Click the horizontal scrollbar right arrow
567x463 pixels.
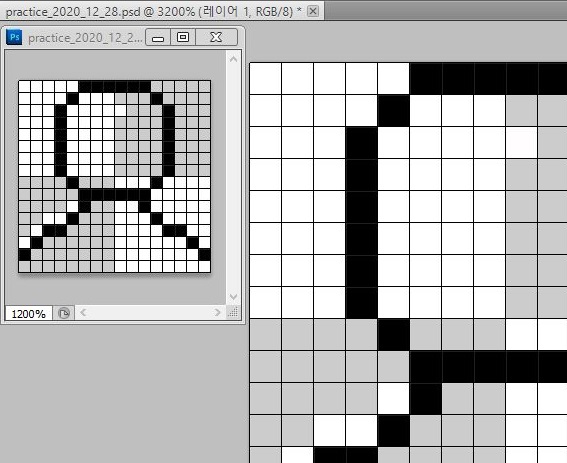pyautogui.click(x=217, y=313)
